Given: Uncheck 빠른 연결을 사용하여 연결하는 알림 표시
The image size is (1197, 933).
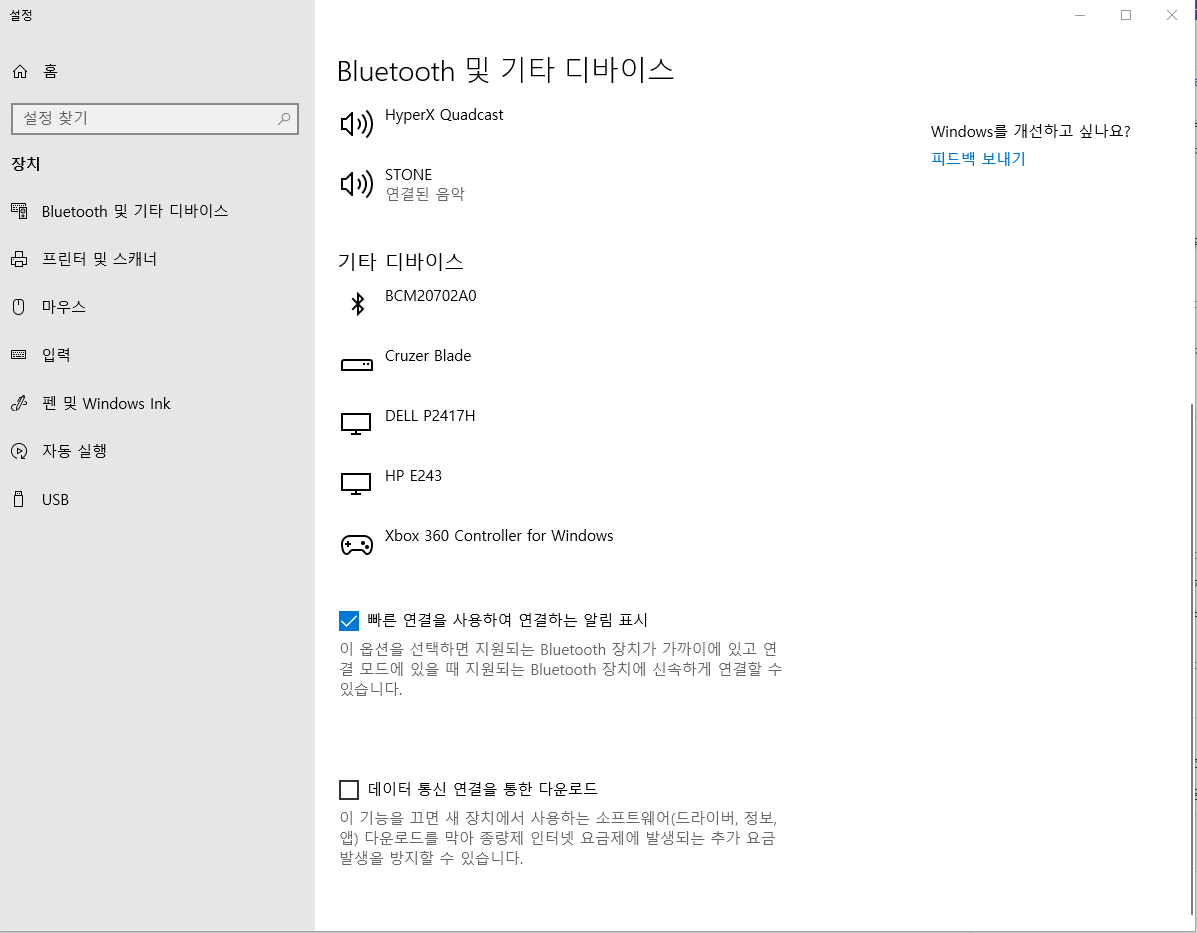Looking at the screenshot, I should (x=349, y=621).
